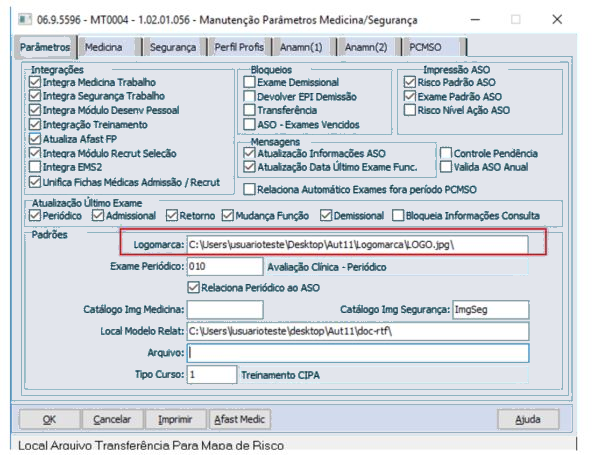Click the status bar hint text
This screenshot has height=455, width=593.
tap(151, 446)
